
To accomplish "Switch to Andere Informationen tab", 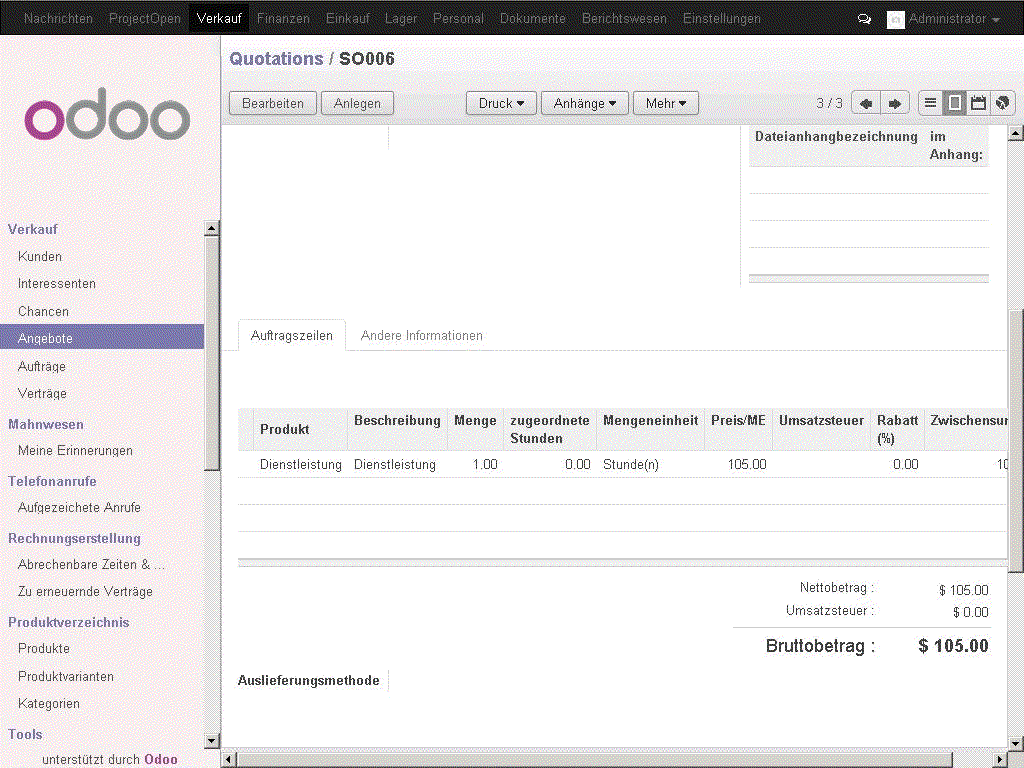I will [422, 336].
